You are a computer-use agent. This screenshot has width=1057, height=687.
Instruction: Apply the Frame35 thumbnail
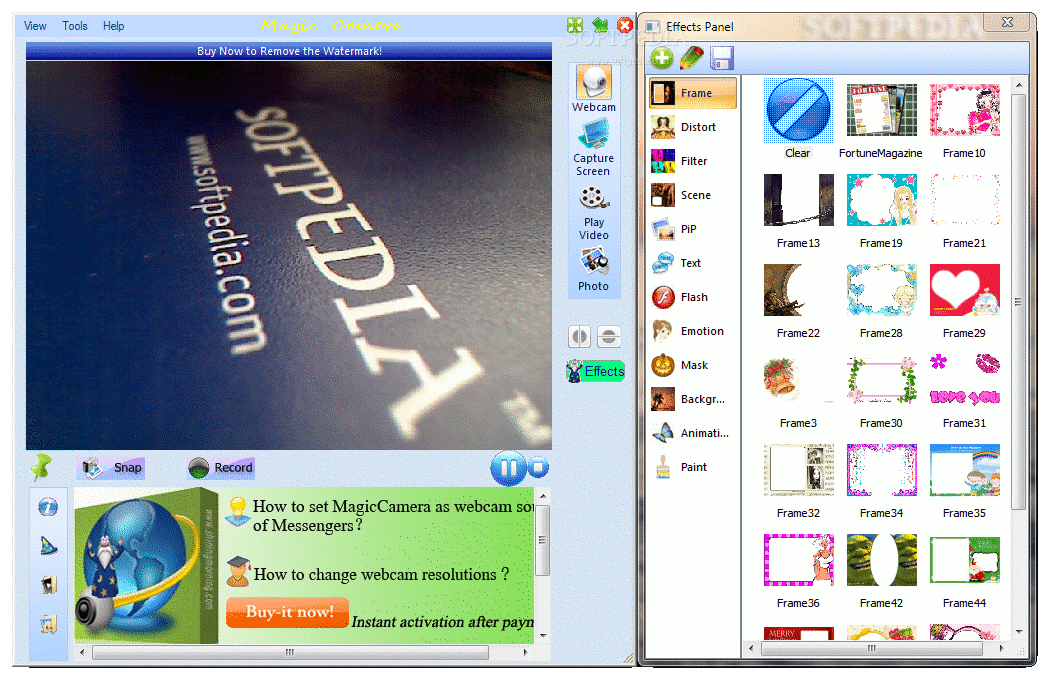click(965, 479)
